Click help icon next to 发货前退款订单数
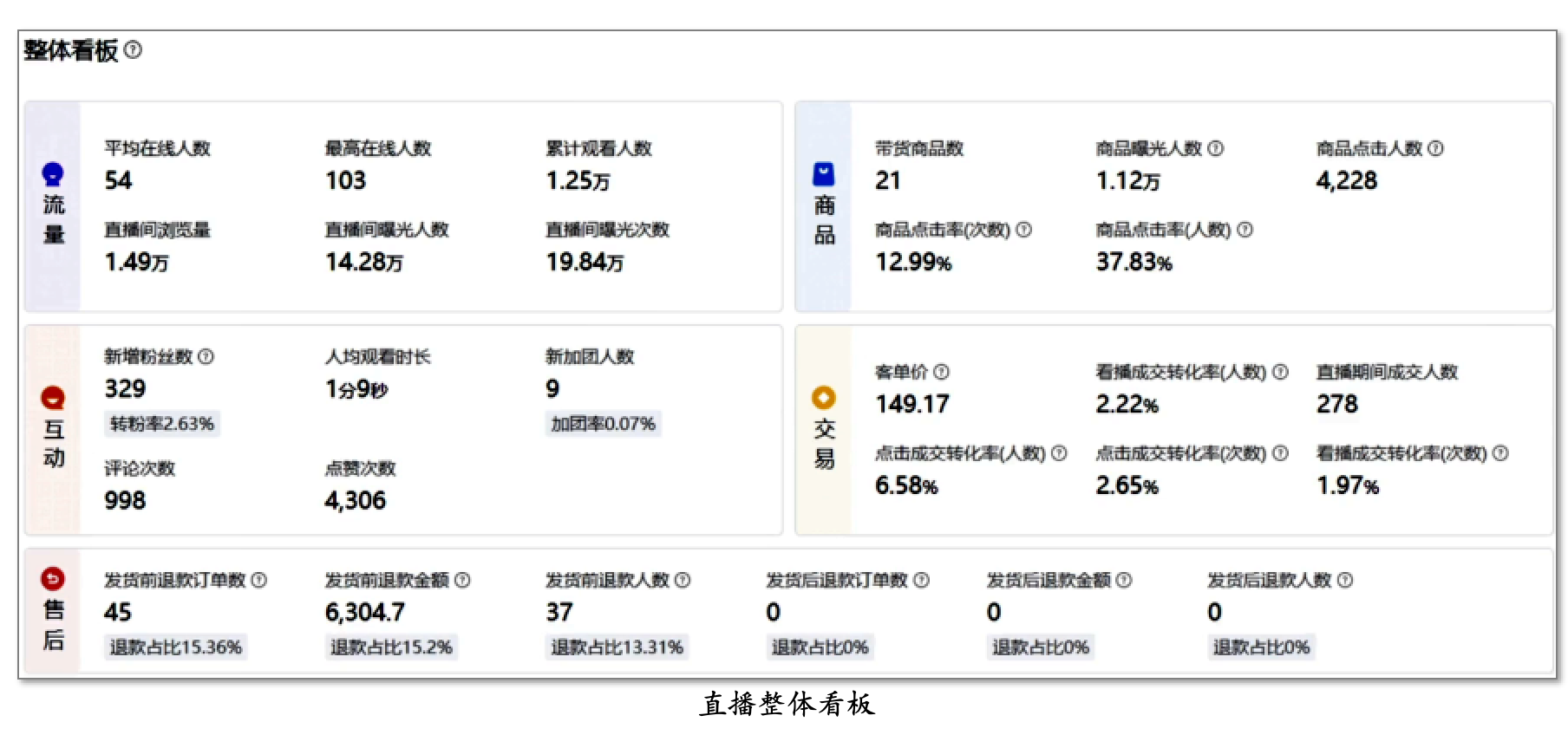The width and height of the screenshot is (1568, 735). [x=259, y=580]
